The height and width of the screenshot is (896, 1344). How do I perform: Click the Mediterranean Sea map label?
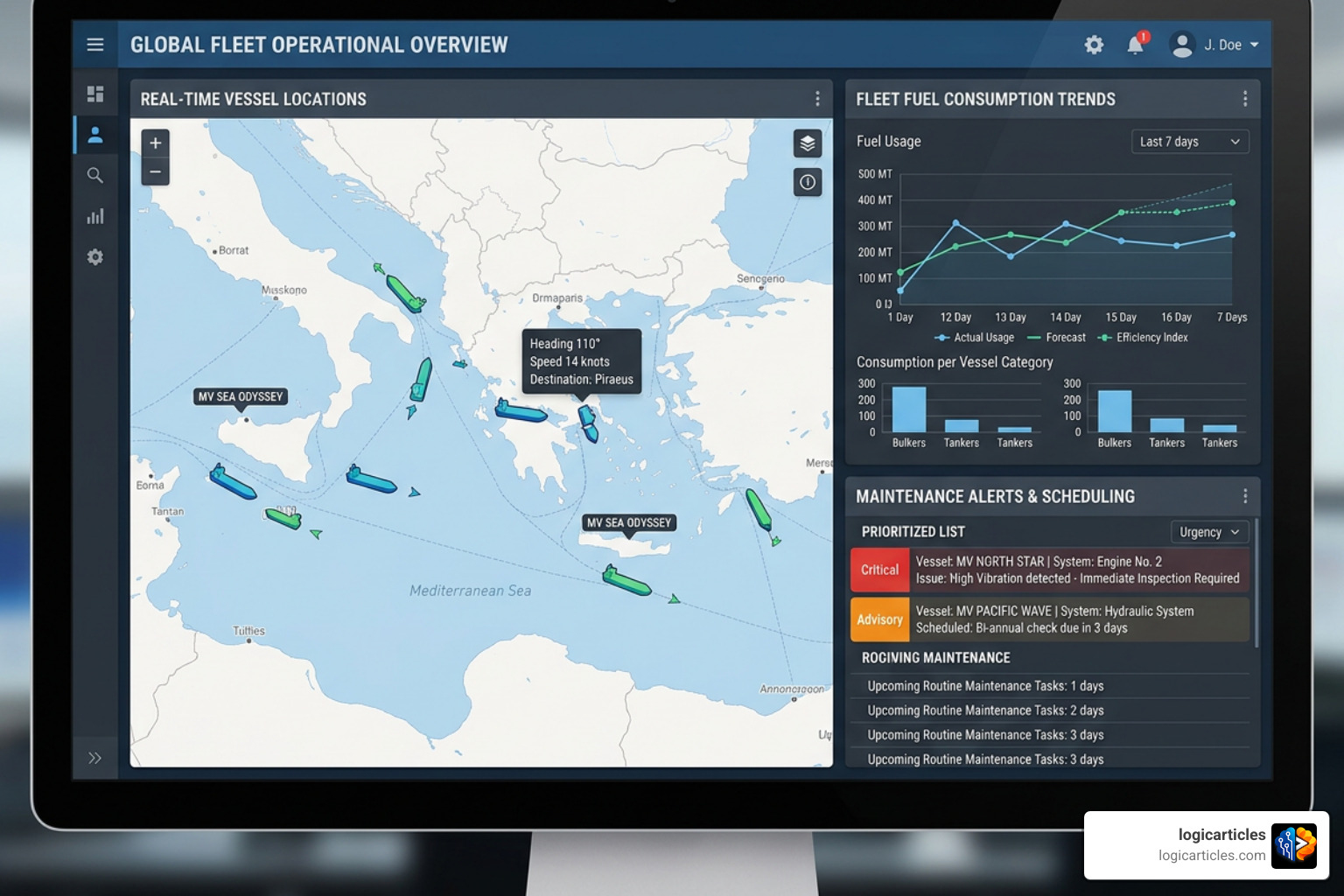coord(470,591)
